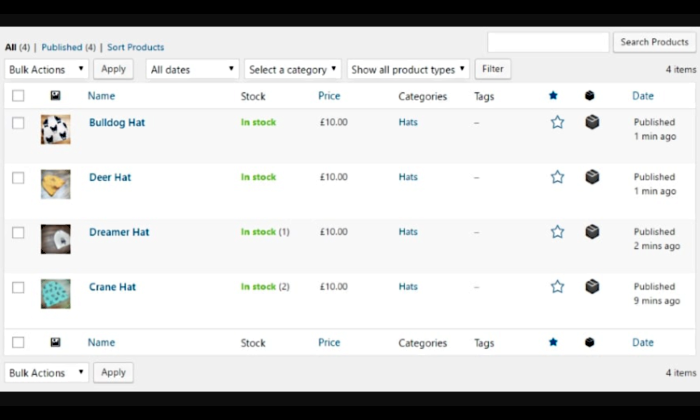Toggle featured star for Bulldog Hat
This screenshot has height=420, width=700.
[557, 122]
